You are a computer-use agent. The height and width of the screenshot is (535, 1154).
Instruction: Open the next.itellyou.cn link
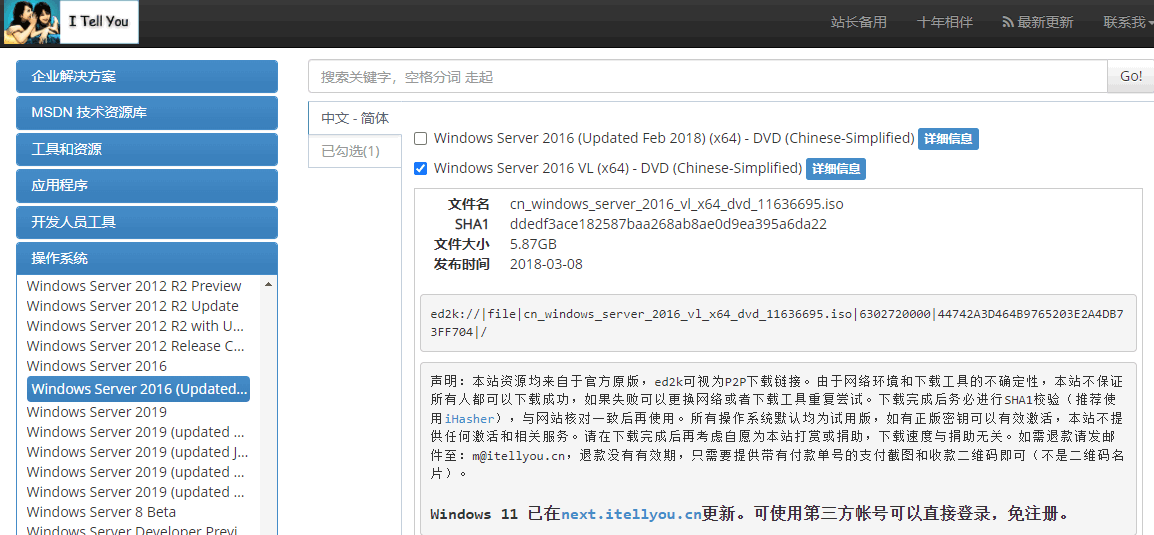pos(631,514)
